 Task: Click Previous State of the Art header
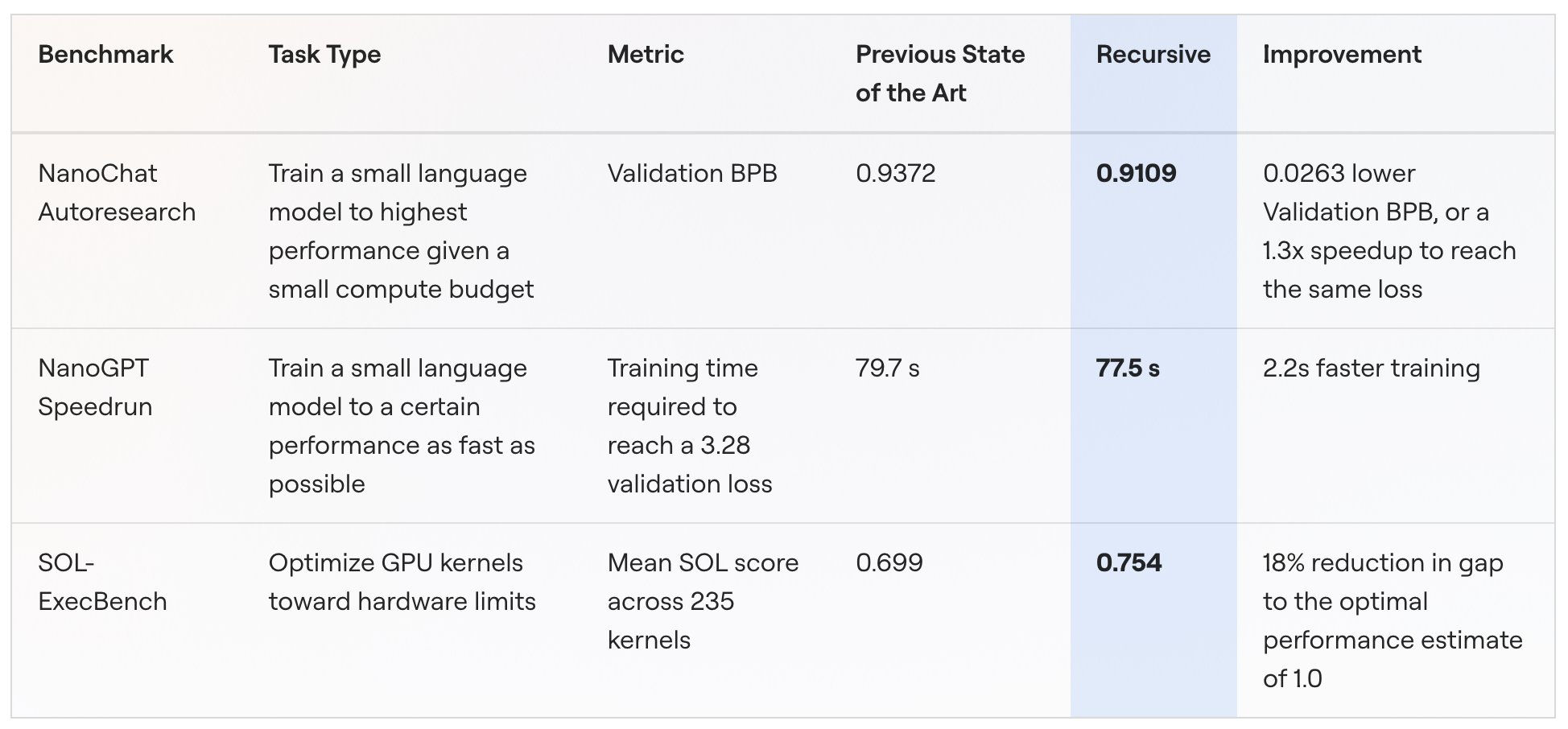940,73
